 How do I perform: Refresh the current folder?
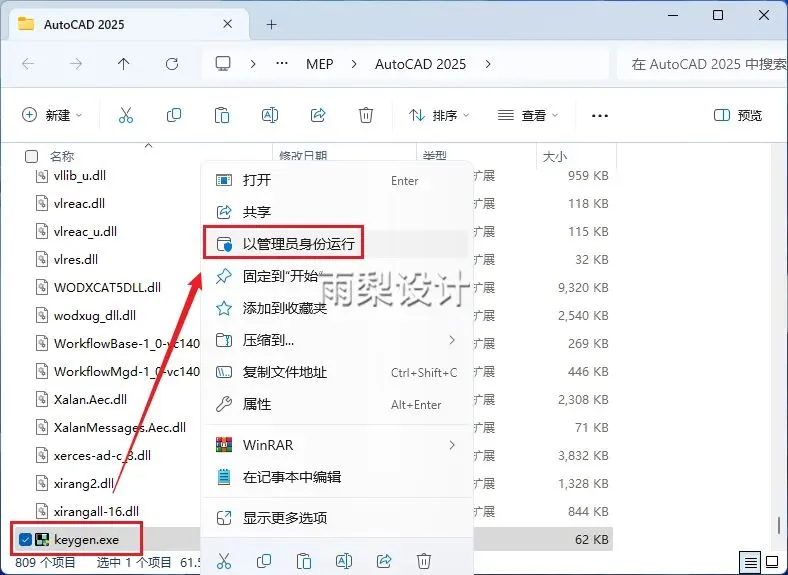click(172, 64)
